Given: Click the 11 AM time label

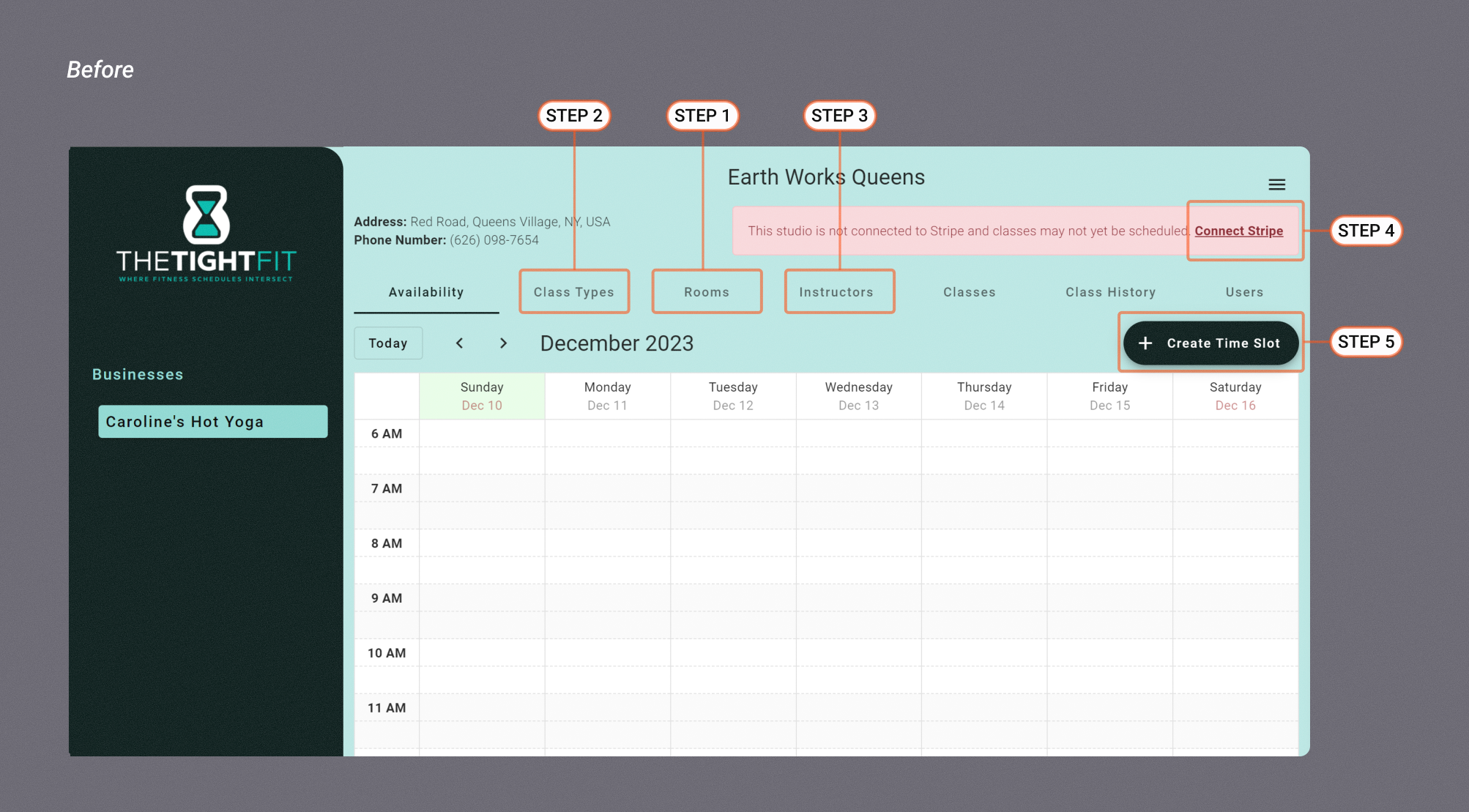Looking at the screenshot, I should pyautogui.click(x=387, y=708).
